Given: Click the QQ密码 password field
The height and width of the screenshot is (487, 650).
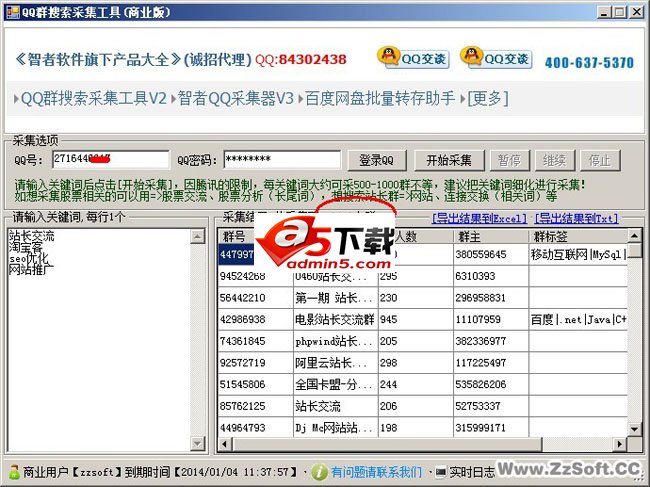Looking at the screenshot, I should tap(282, 160).
